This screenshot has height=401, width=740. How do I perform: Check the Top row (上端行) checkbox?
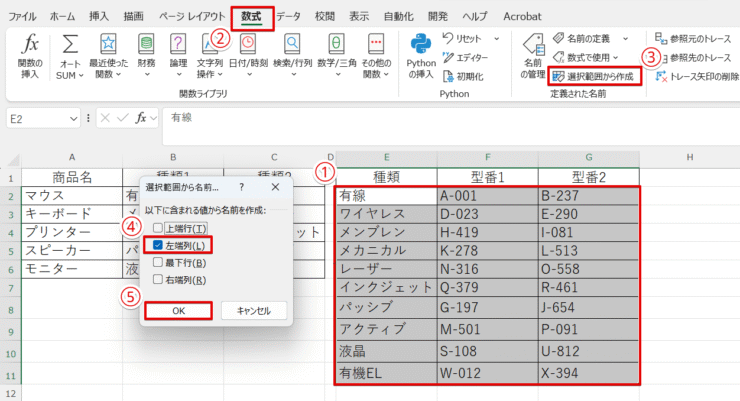click(x=158, y=228)
